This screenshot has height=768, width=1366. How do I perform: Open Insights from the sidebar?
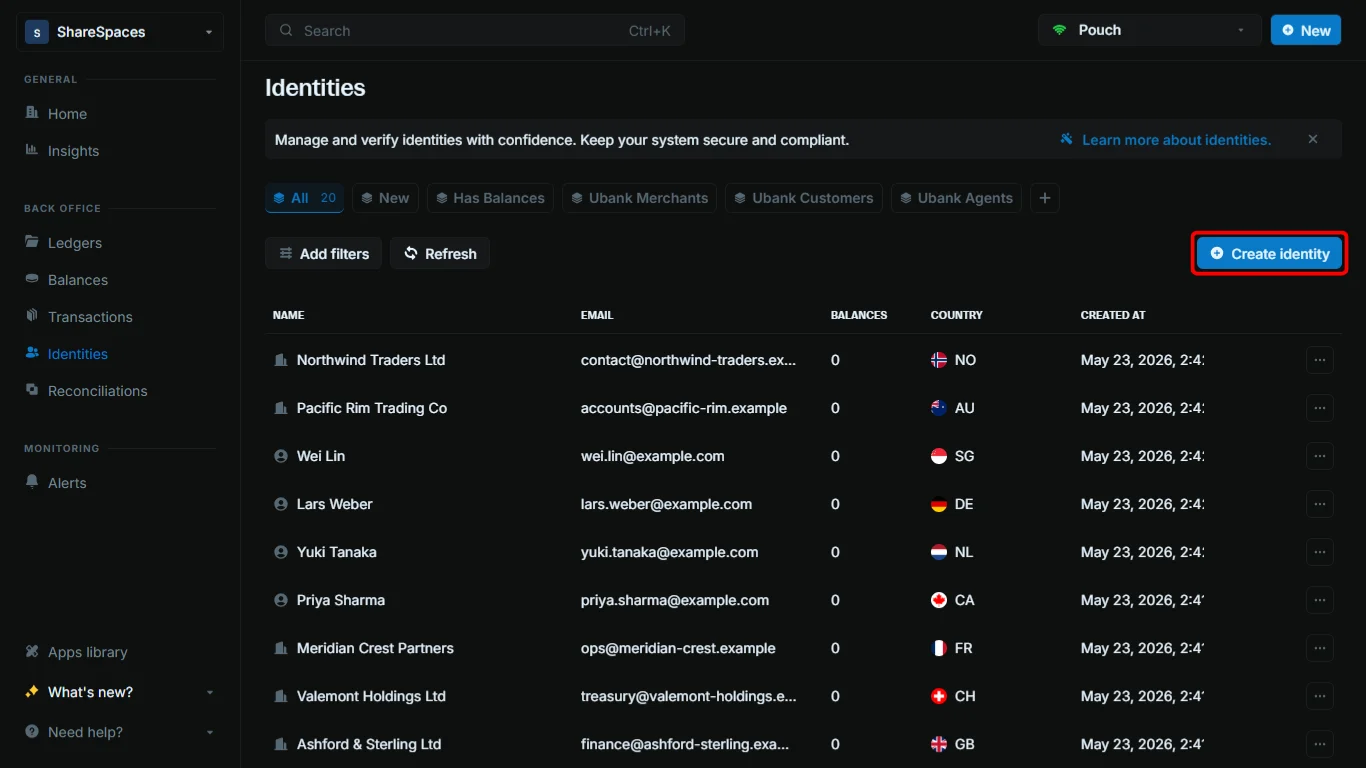pyautogui.click(x=73, y=151)
